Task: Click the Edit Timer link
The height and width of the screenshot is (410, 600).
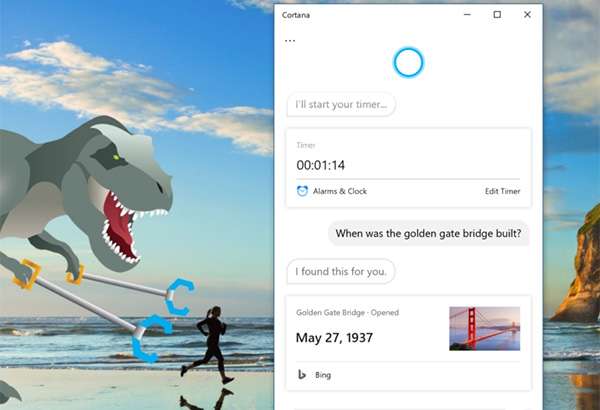Action: (502, 191)
